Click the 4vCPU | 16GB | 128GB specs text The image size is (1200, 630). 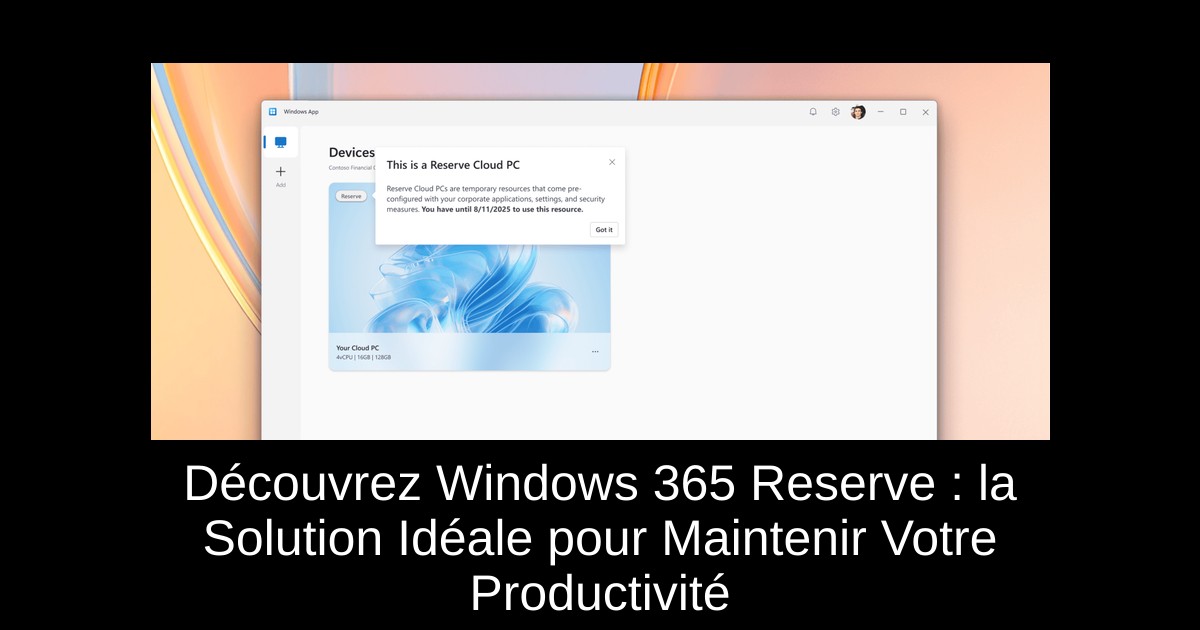click(x=364, y=357)
